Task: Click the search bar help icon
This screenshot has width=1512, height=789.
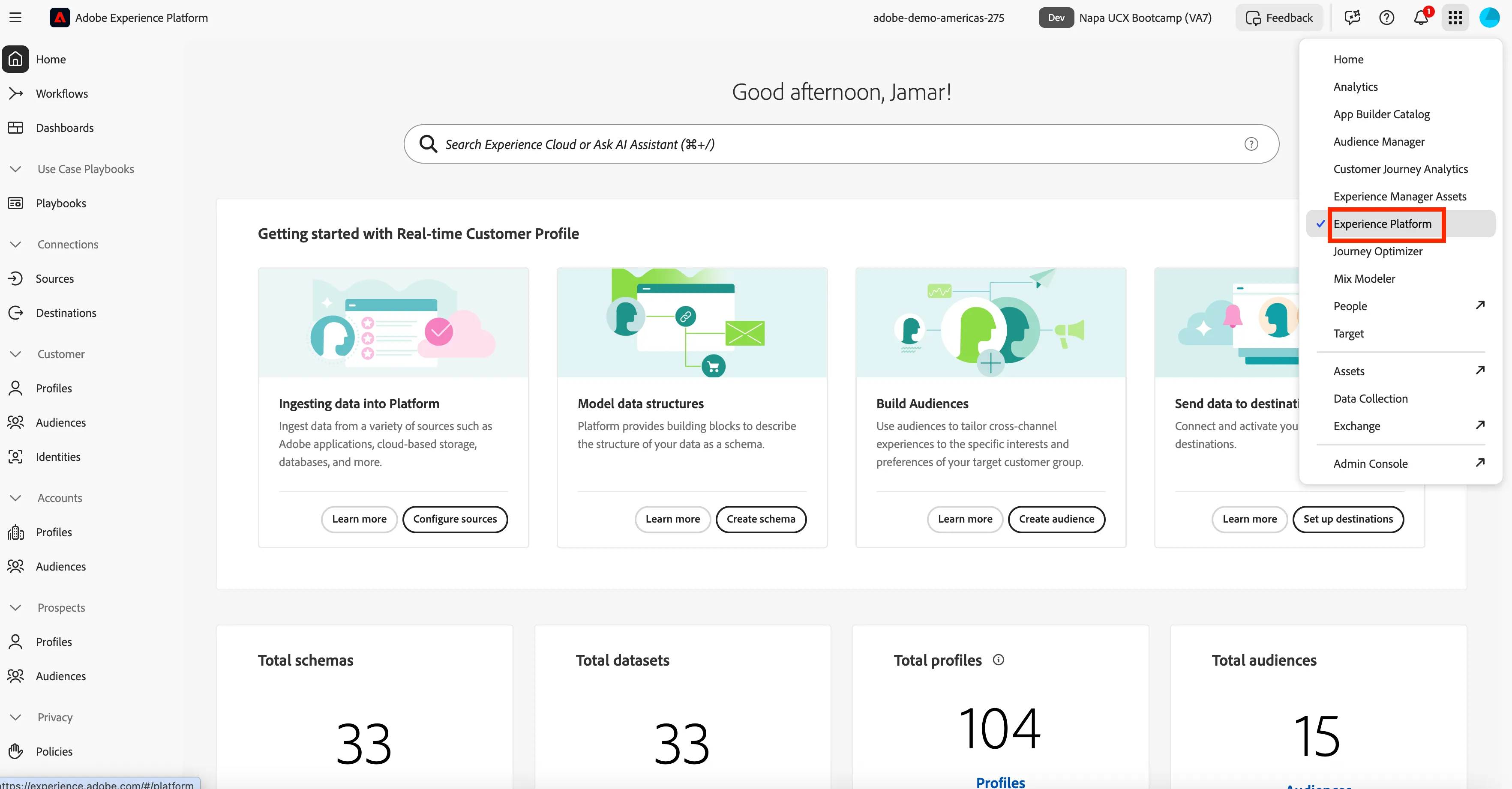Action: coord(1251,144)
